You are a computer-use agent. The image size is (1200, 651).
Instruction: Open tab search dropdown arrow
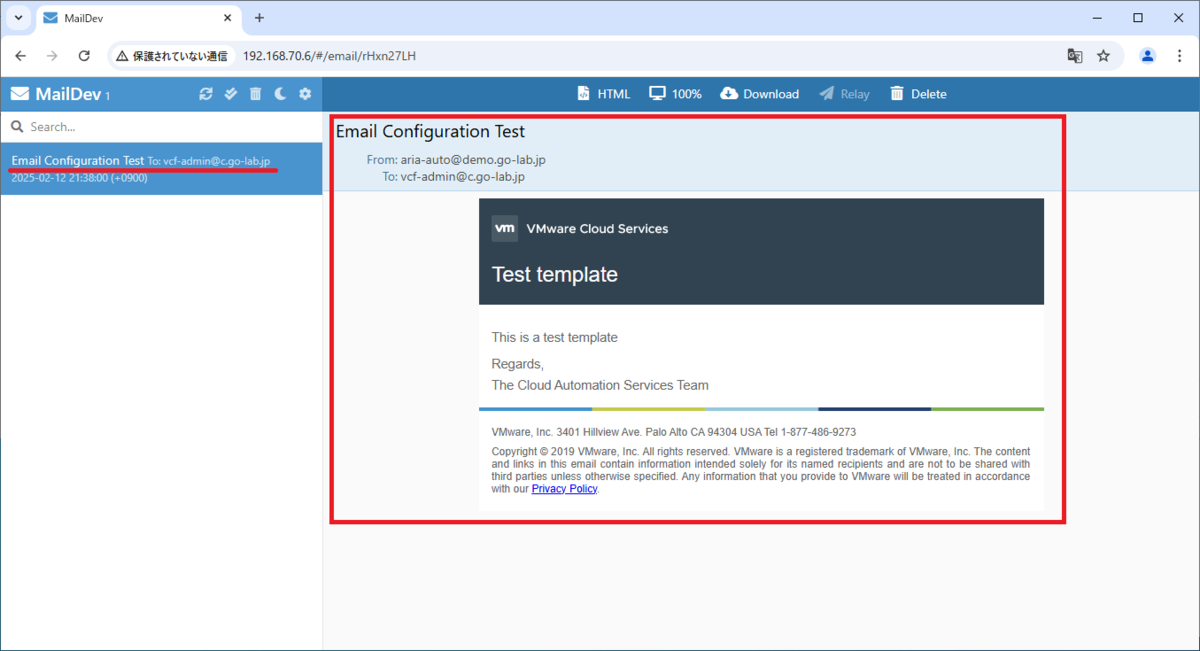click(18, 18)
